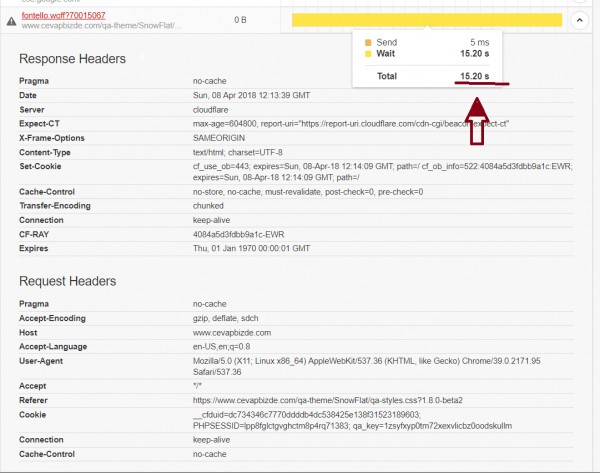Image resolution: width=600 pixels, height=473 pixels.
Task: Open the fontello.woff?70015067 link
Action: click(63, 15)
